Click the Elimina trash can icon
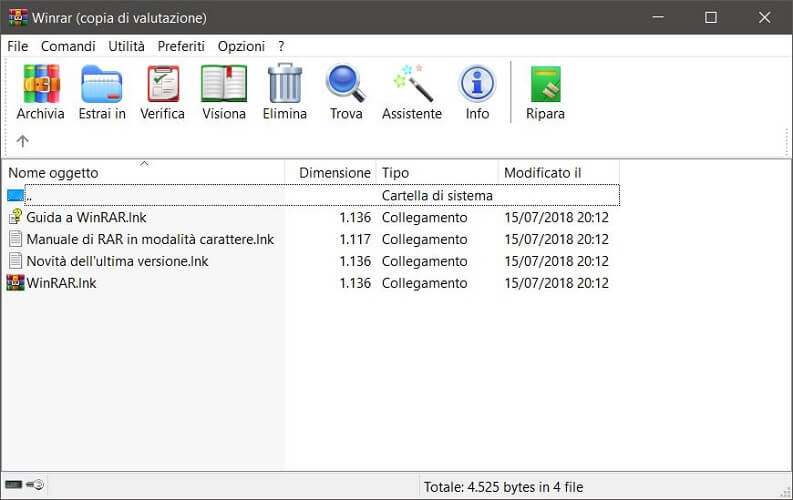Viewport: 793px width, 500px height. click(x=285, y=92)
